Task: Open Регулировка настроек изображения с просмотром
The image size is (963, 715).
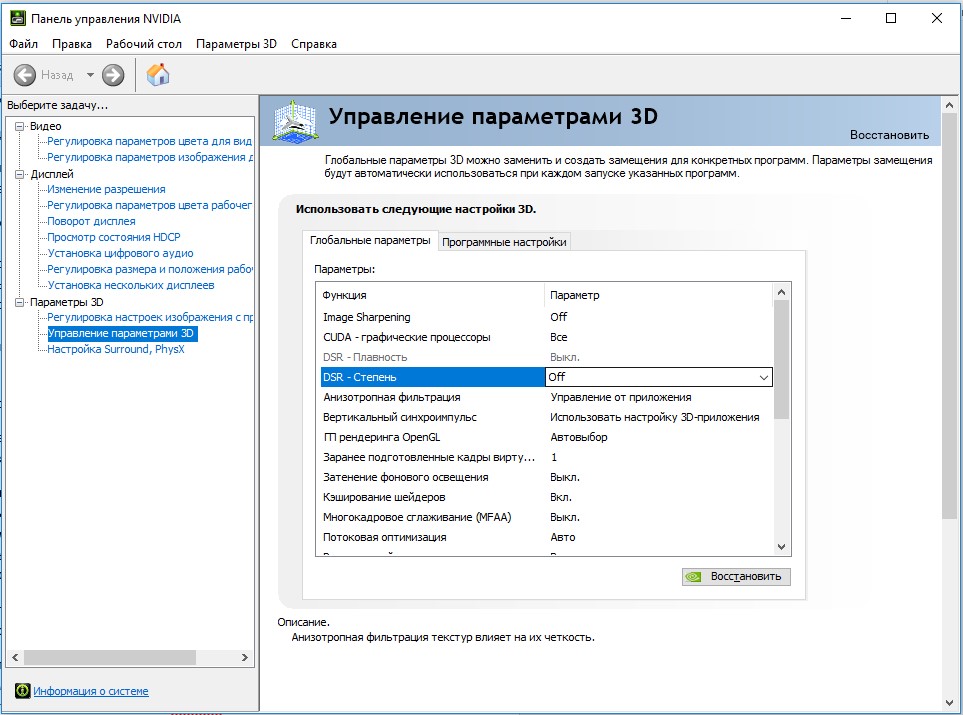Action: coord(149,317)
